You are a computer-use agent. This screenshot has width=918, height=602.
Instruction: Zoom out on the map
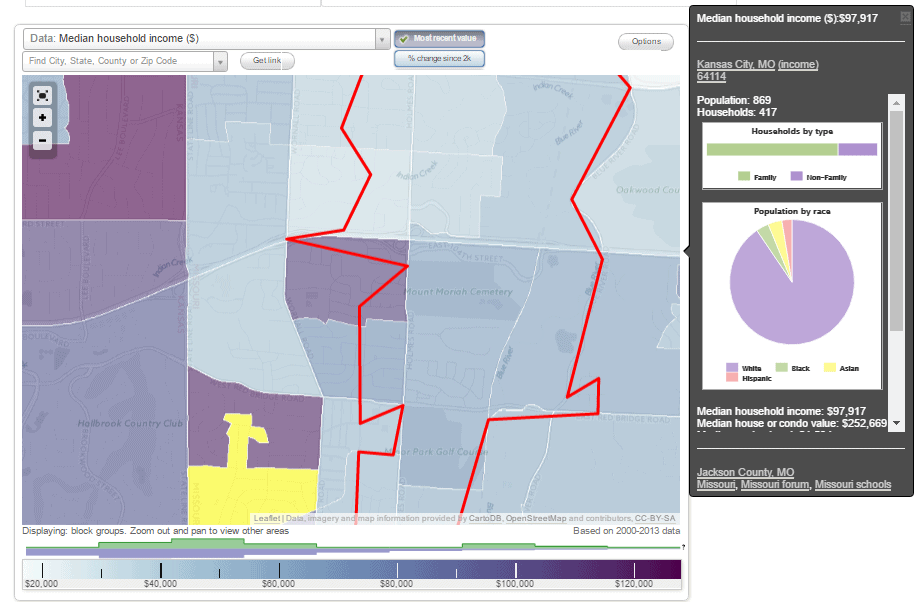point(43,141)
